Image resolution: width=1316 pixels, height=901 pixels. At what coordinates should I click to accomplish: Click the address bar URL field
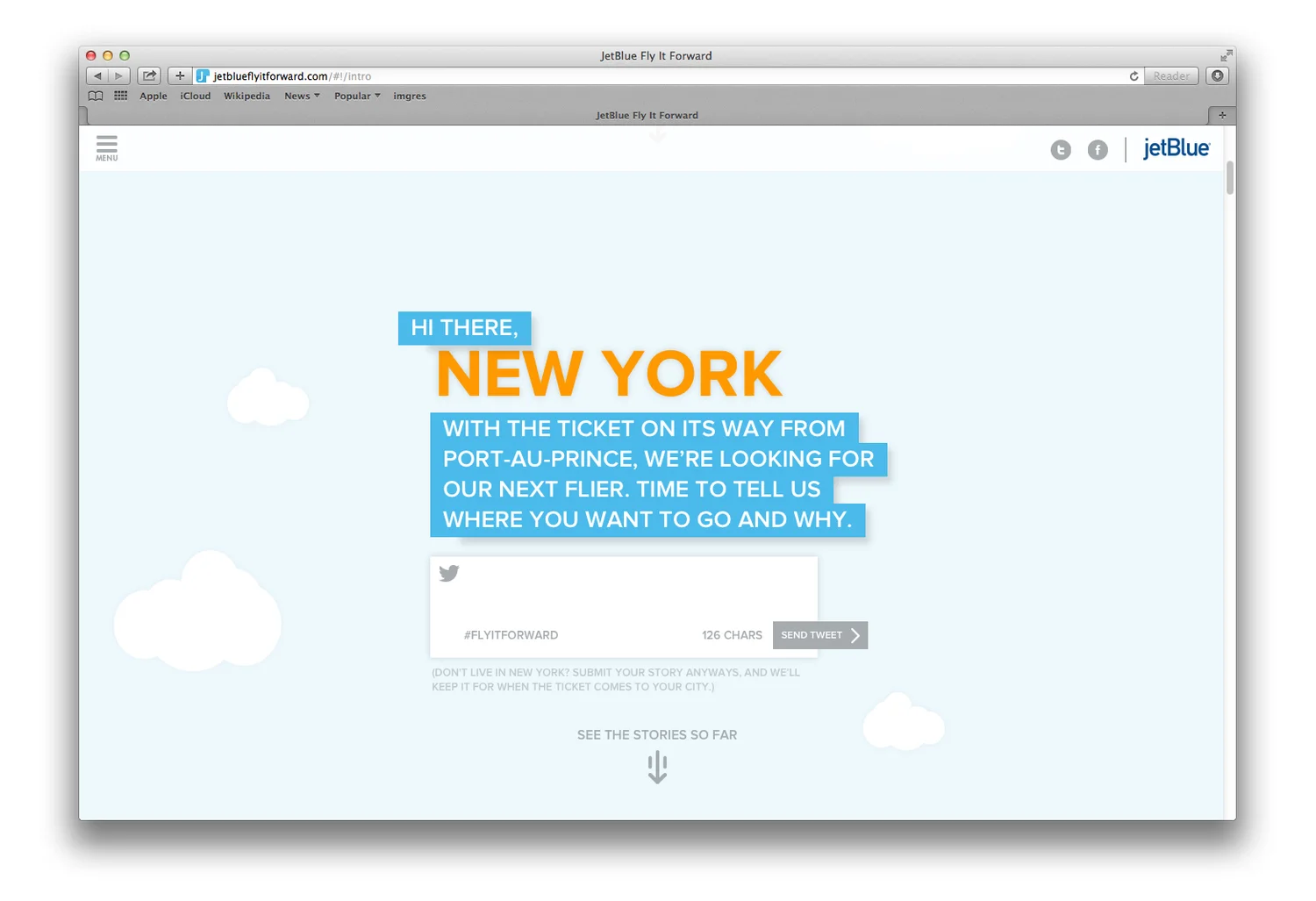click(x=667, y=76)
